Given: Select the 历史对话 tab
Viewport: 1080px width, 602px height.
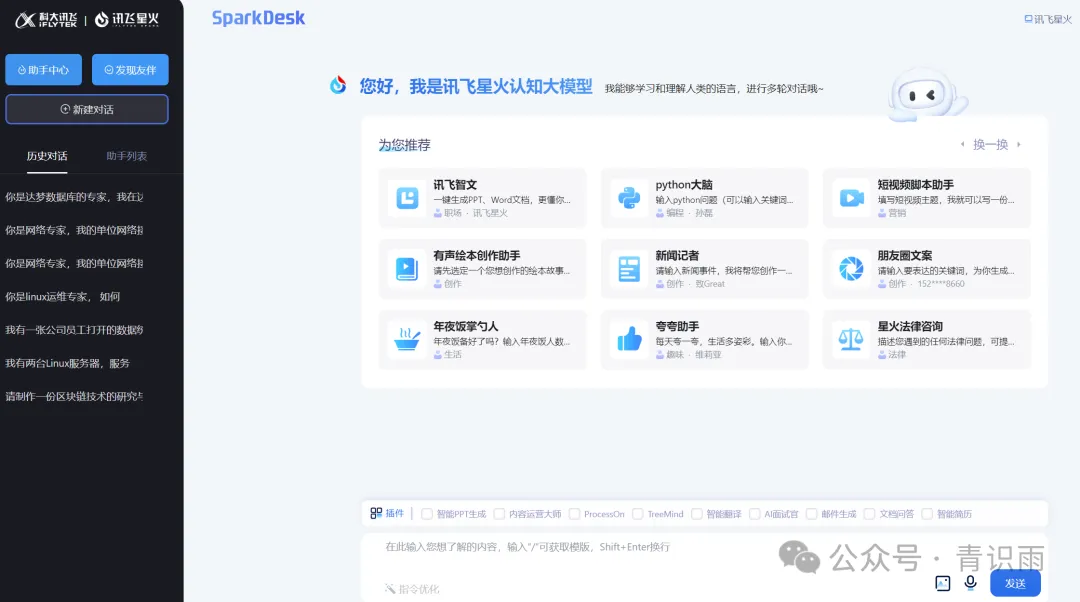Looking at the screenshot, I should (x=47, y=157).
